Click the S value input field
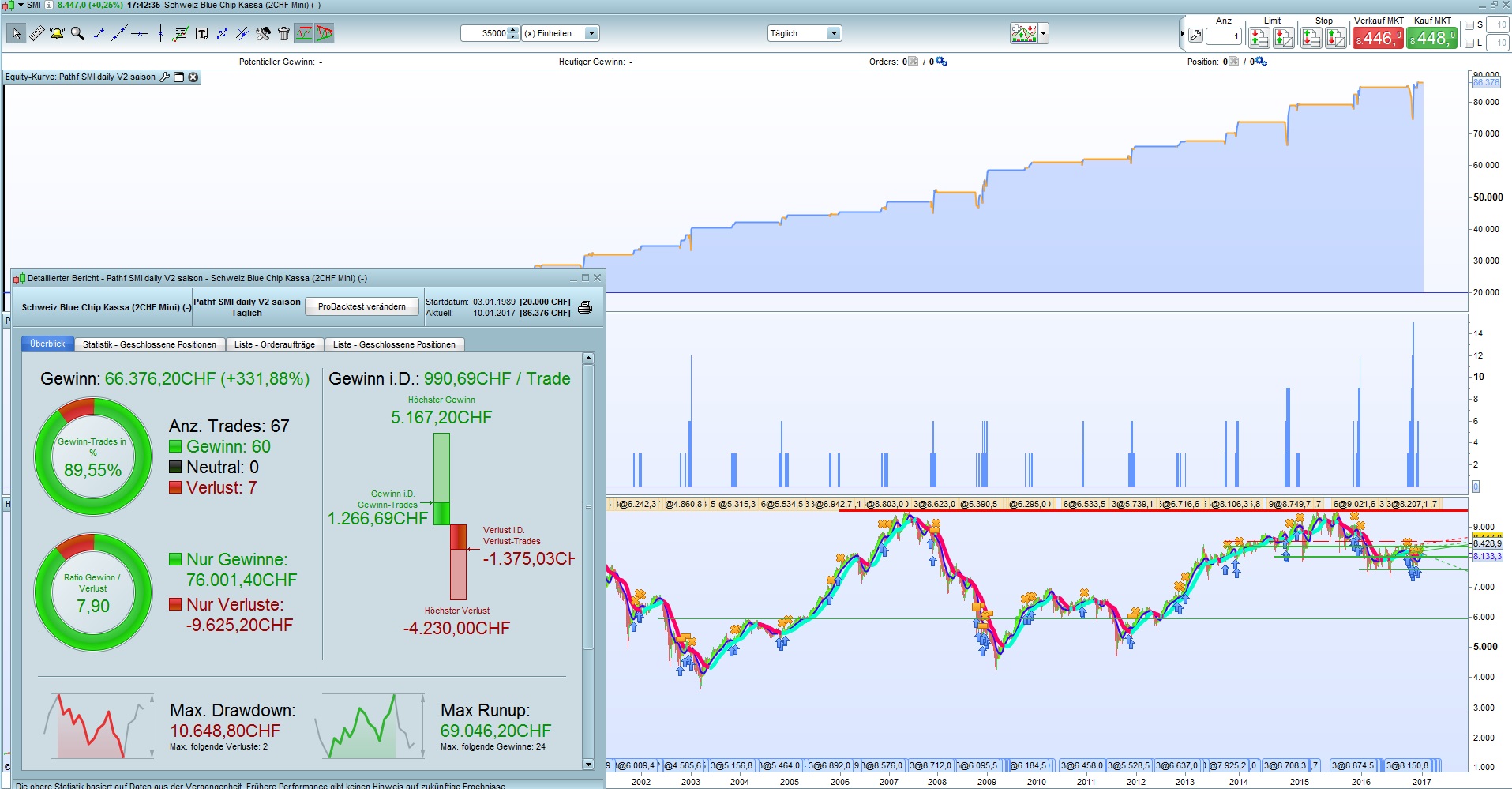Image resolution: width=1512 pixels, height=789 pixels. pos(1497,25)
